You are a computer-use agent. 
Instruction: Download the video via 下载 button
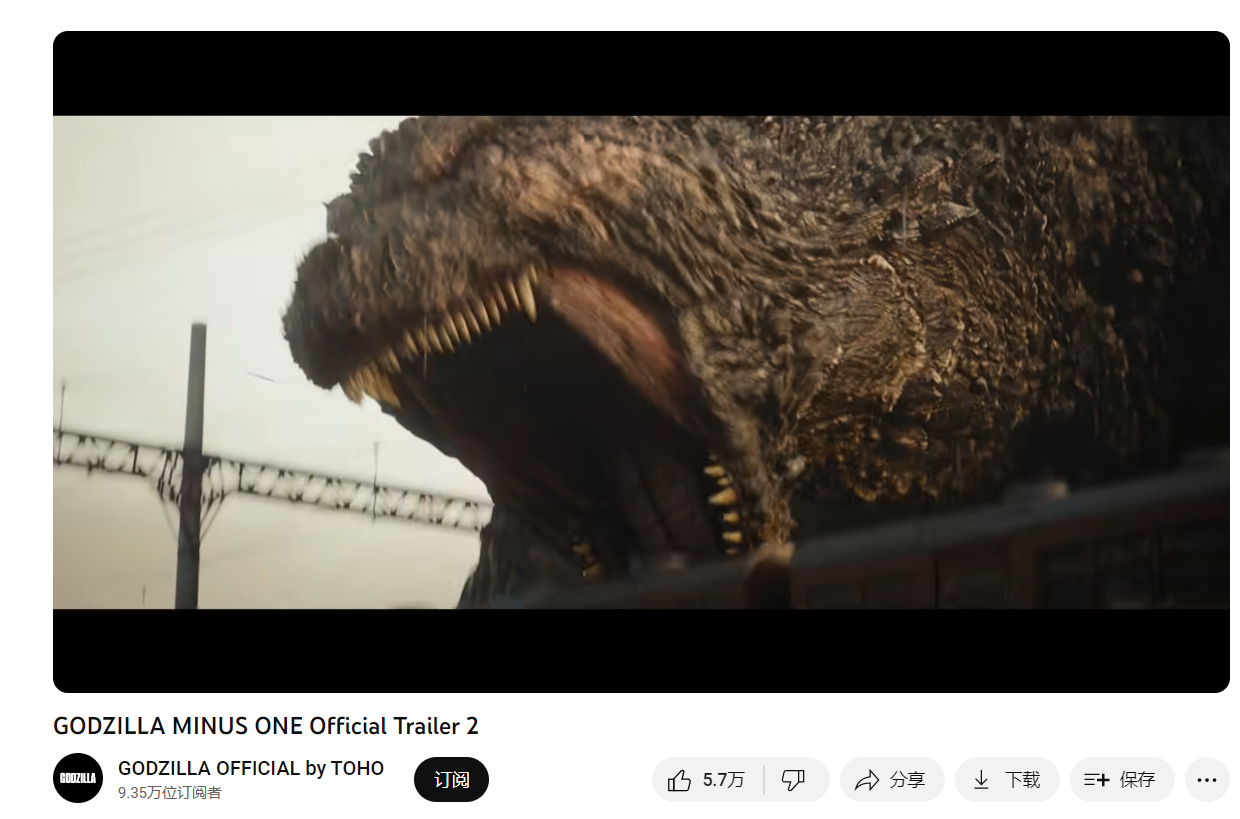coord(1007,780)
